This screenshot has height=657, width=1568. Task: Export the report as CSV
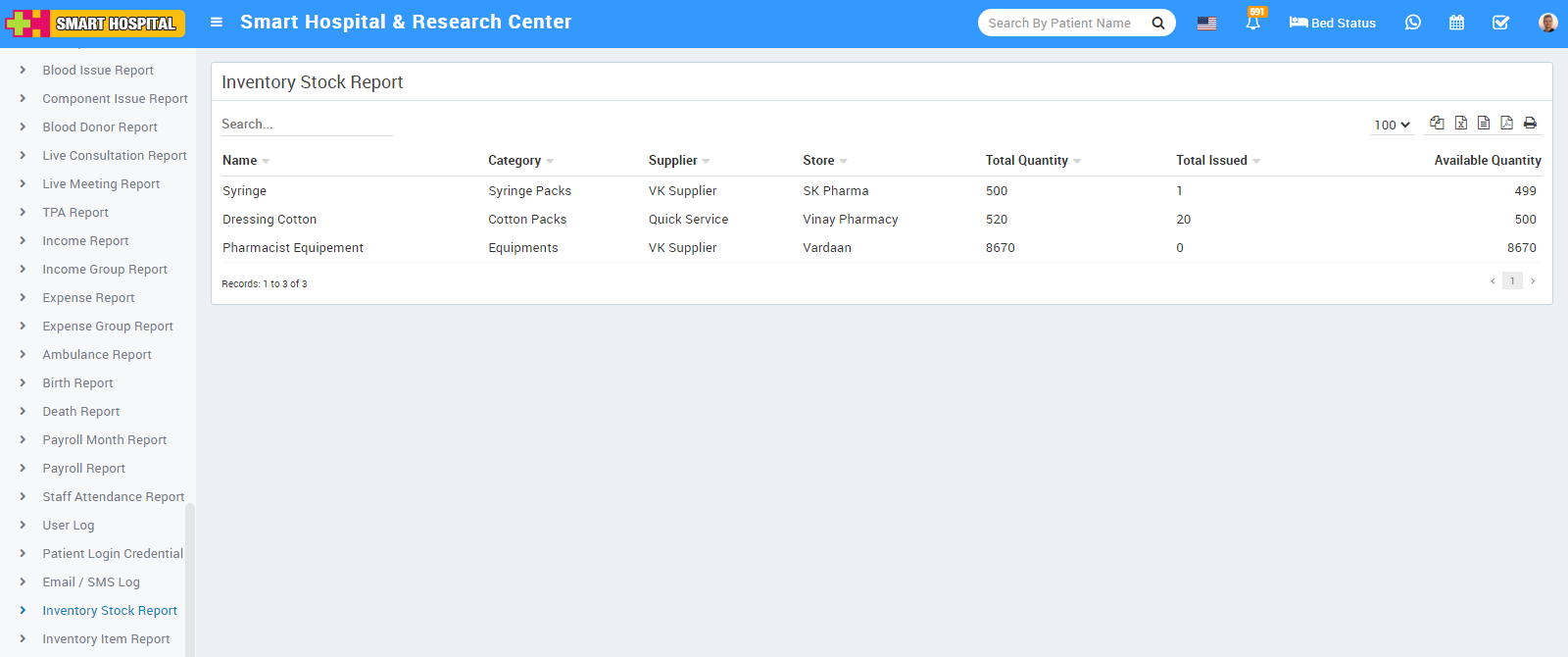point(1484,123)
